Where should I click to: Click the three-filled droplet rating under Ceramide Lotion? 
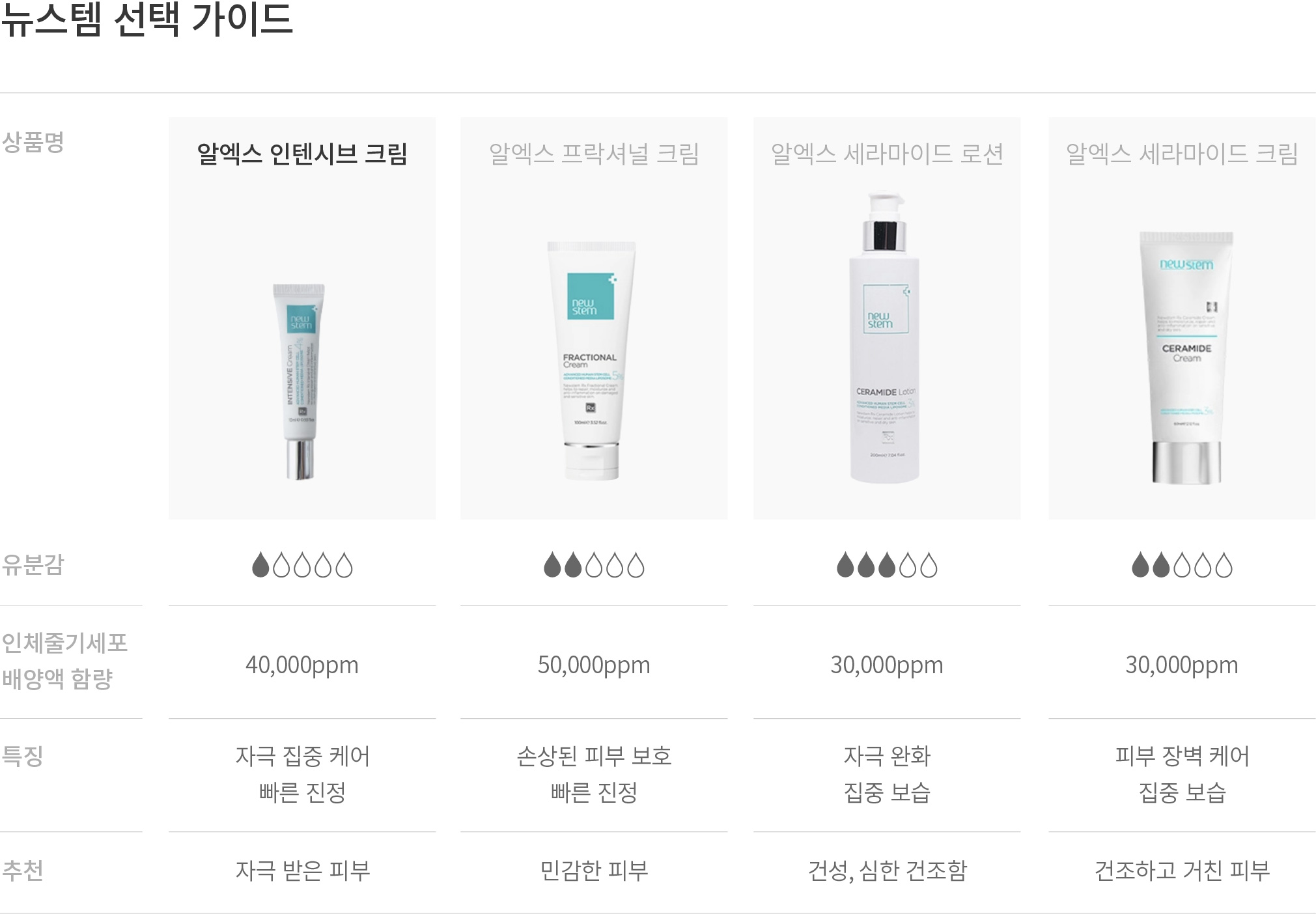click(x=887, y=565)
